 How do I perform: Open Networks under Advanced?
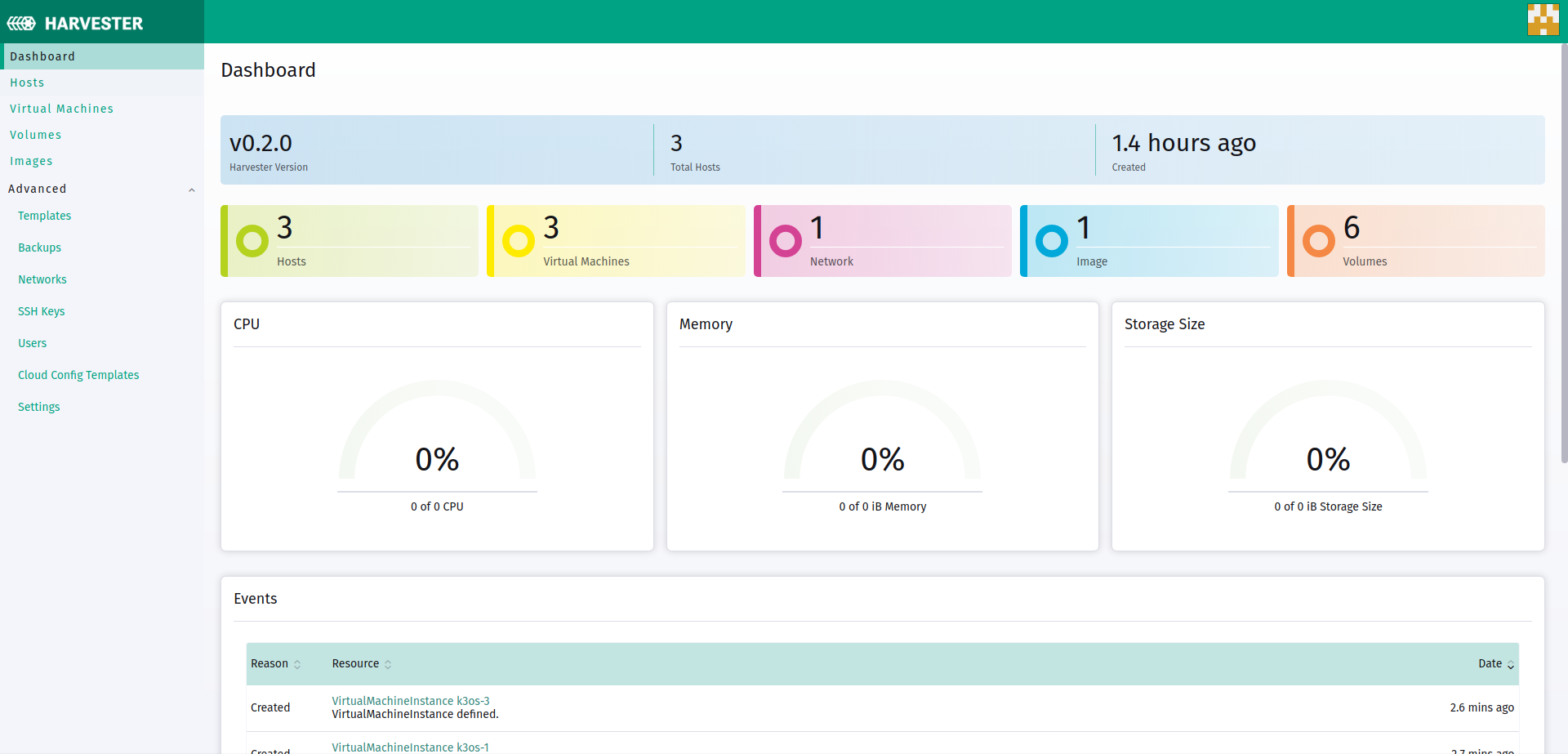point(42,279)
